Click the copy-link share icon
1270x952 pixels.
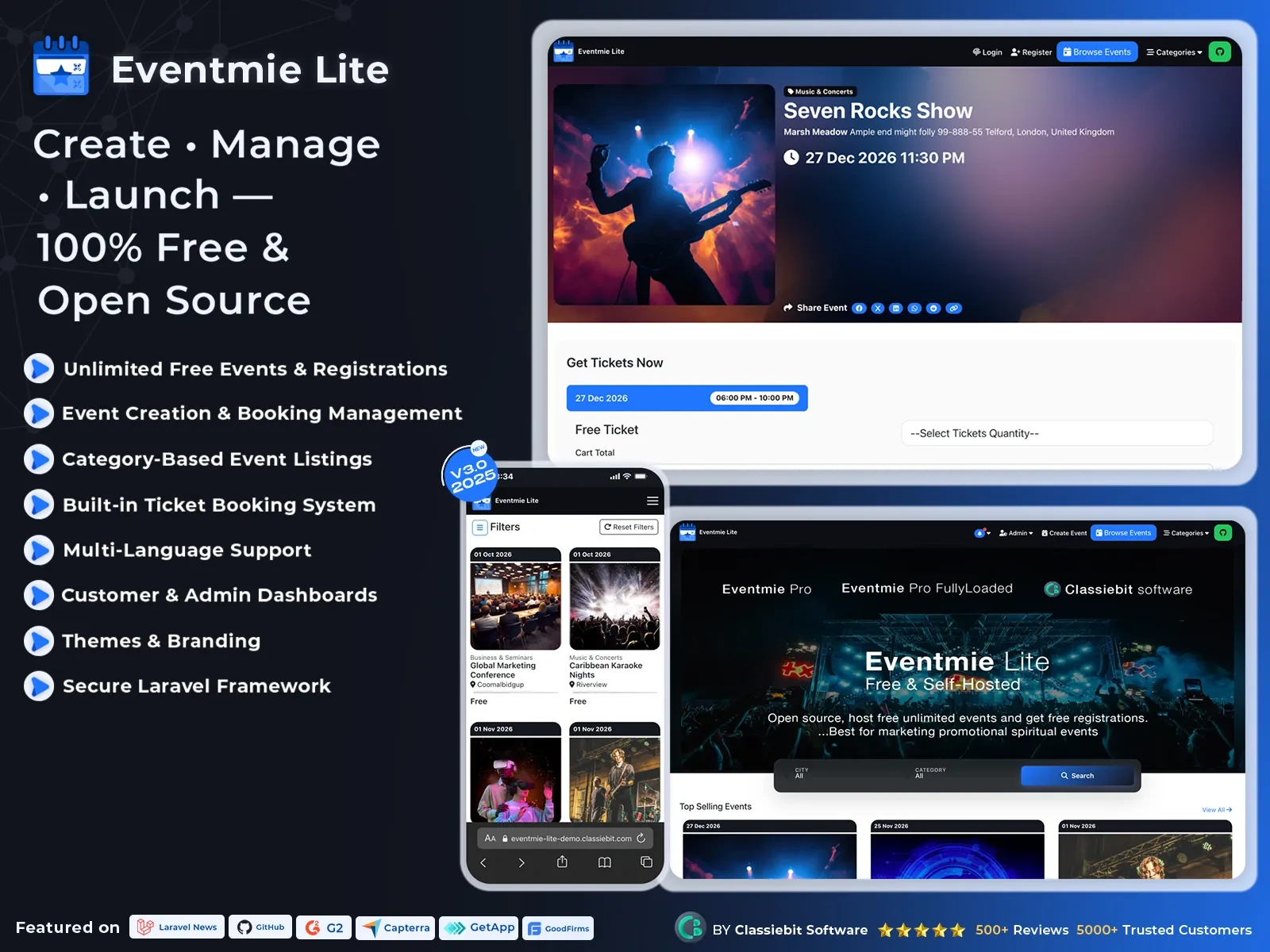tap(953, 308)
